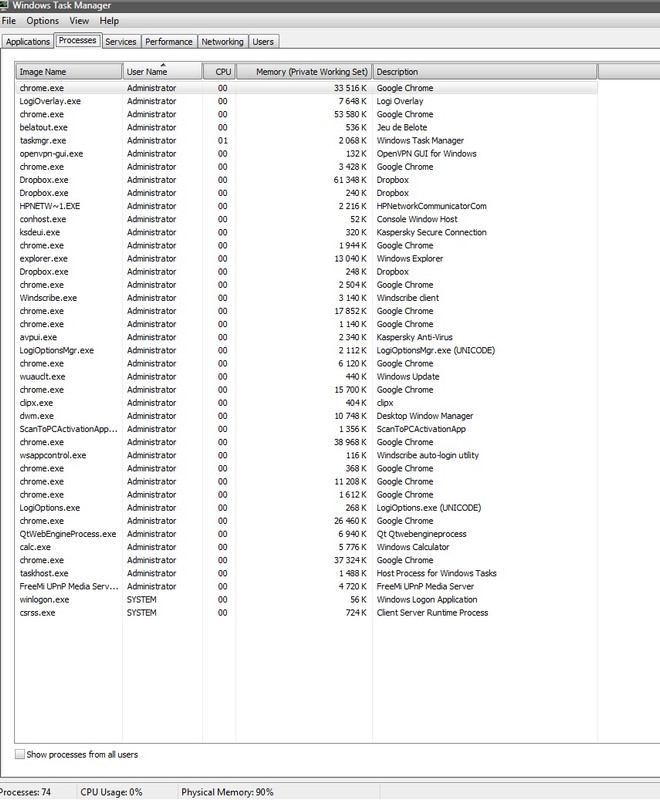Click the Processes: 74 status bar entry
This screenshot has height=800, width=660.
tap(25, 792)
